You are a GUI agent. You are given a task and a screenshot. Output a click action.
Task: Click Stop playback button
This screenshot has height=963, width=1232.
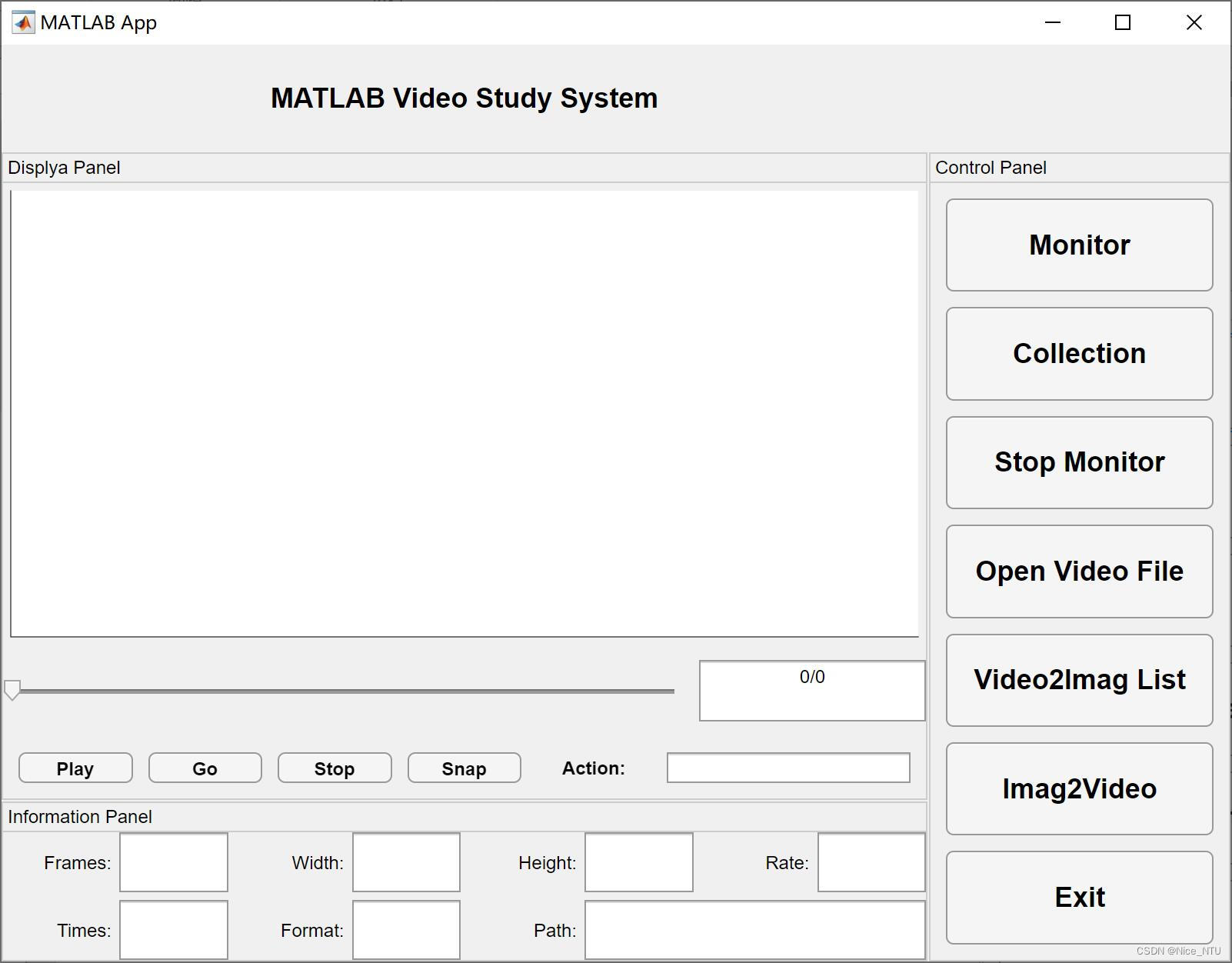pyautogui.click(x=335, y=768)
